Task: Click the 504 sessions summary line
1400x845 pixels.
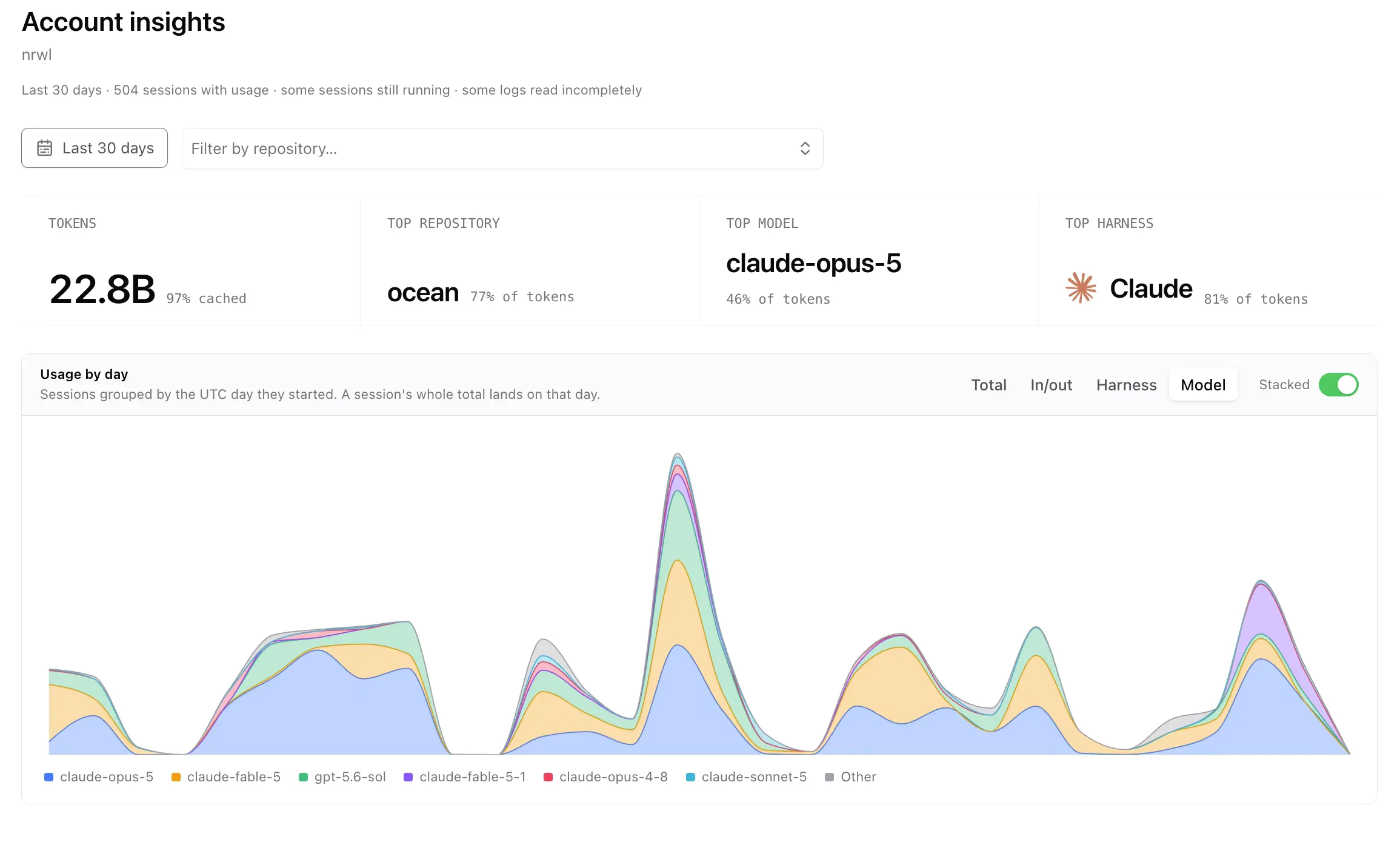Action: [x=332, y=90]
